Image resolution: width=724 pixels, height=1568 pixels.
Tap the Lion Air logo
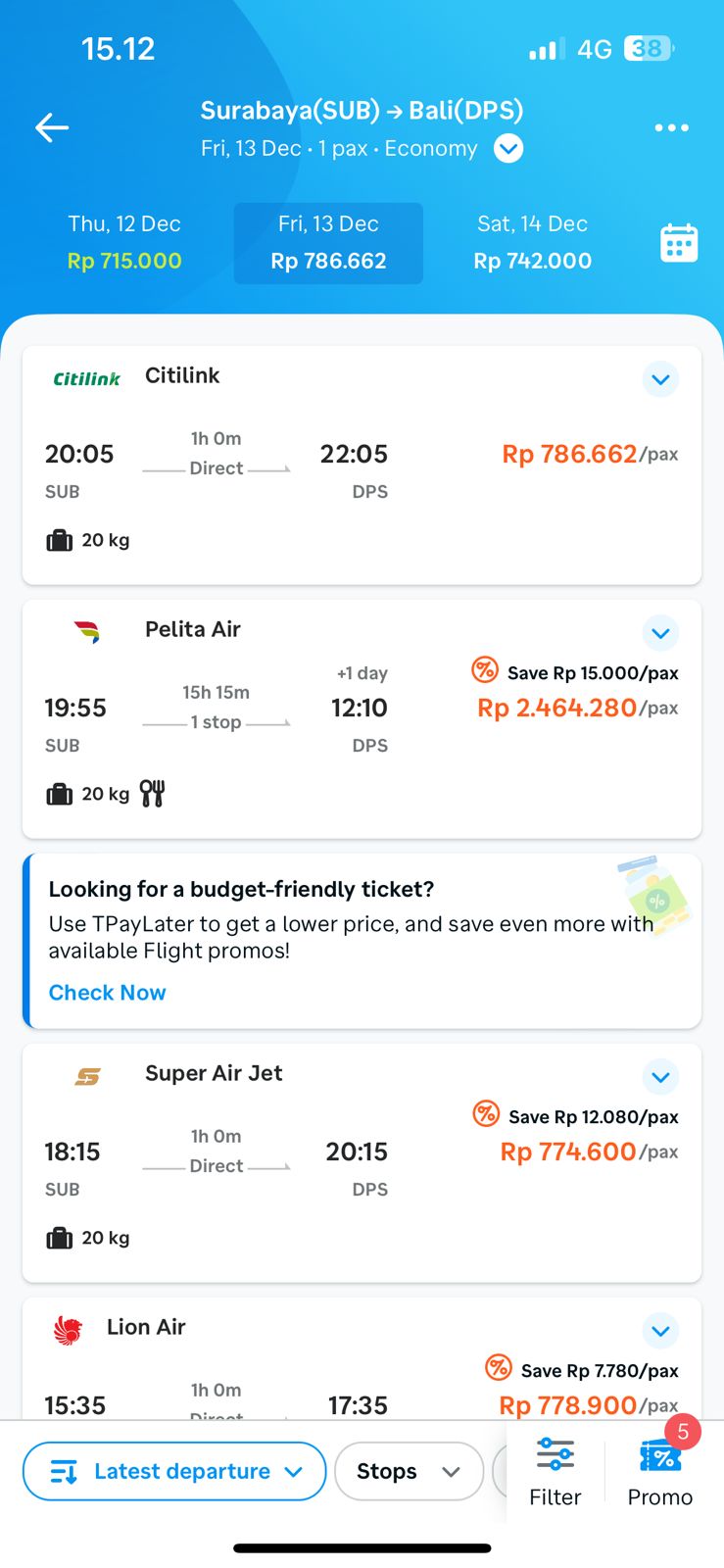point(68,1330)
